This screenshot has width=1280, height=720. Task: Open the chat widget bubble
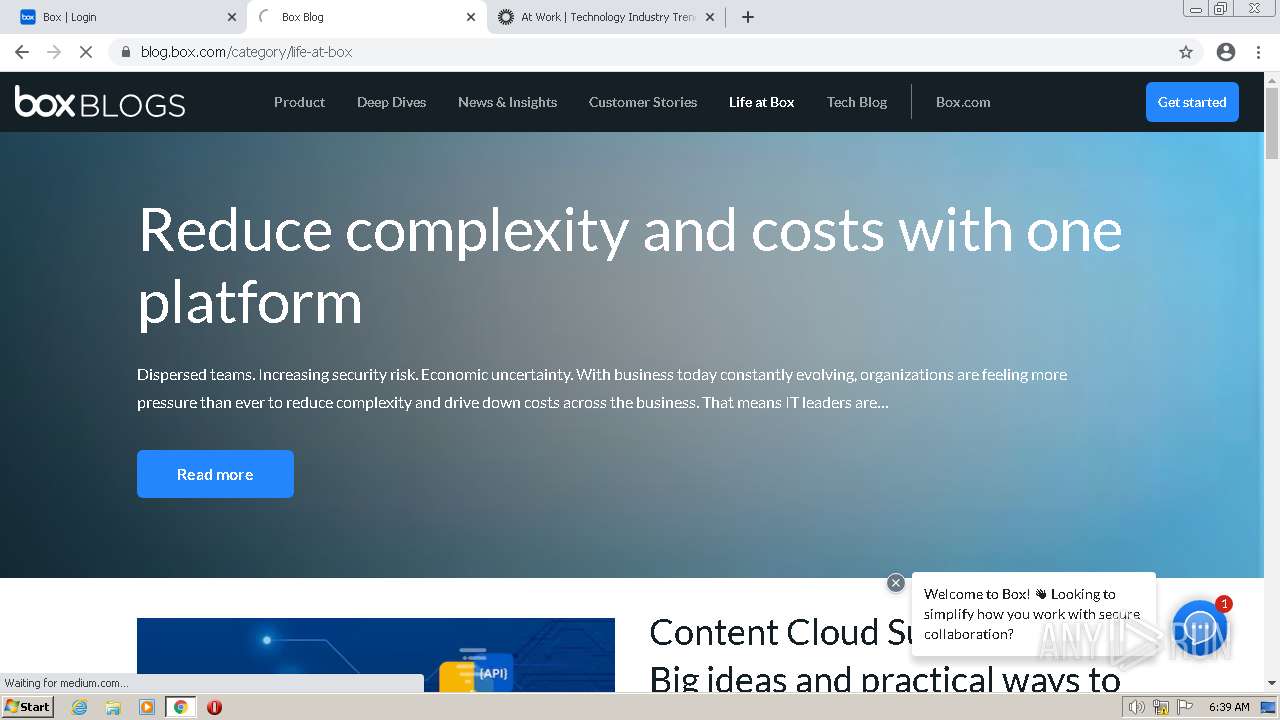pos(1199,628)
